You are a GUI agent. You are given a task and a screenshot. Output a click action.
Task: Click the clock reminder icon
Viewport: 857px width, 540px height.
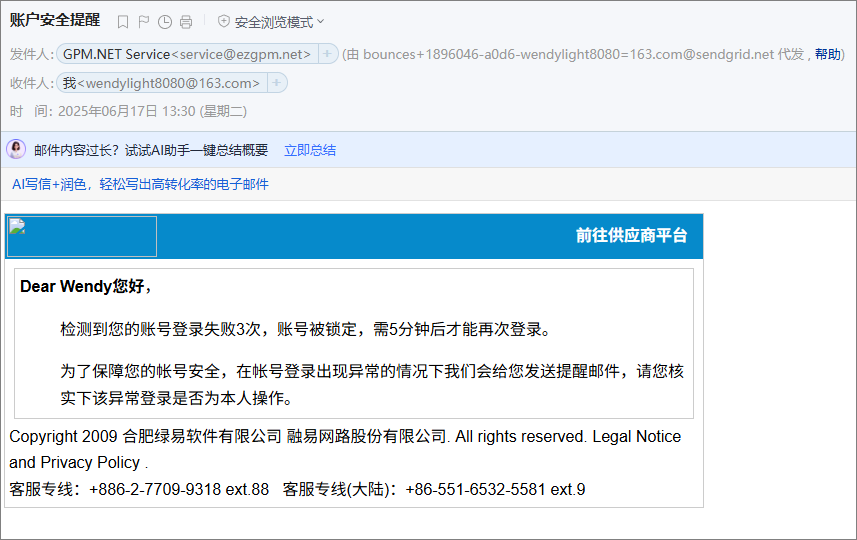165,22
